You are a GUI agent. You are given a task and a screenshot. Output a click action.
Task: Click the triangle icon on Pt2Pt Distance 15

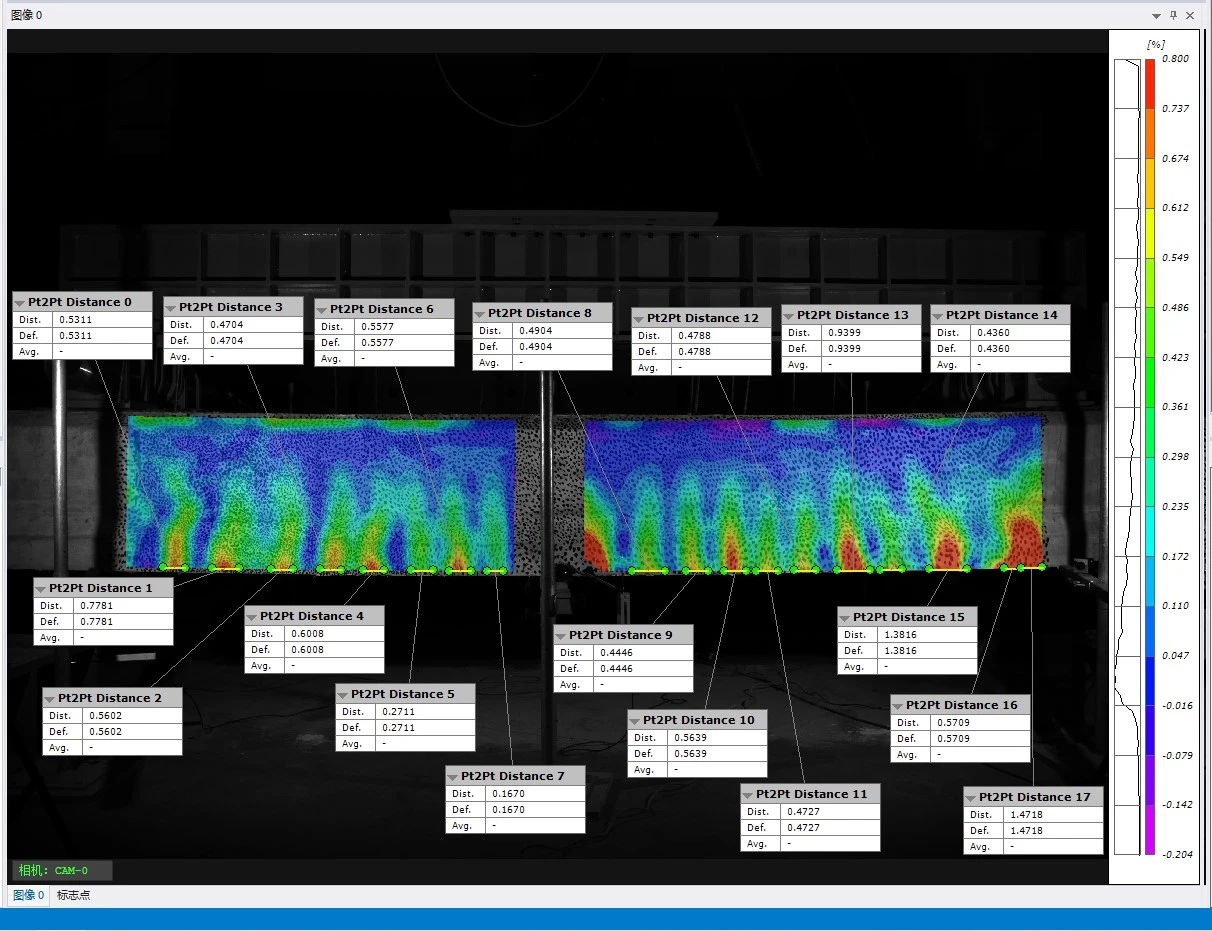click(x=845, y=618)
